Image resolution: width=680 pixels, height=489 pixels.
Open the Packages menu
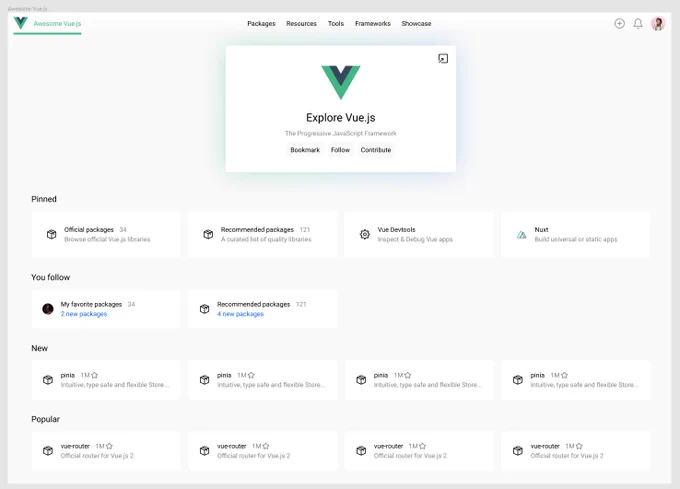point(261,23)
